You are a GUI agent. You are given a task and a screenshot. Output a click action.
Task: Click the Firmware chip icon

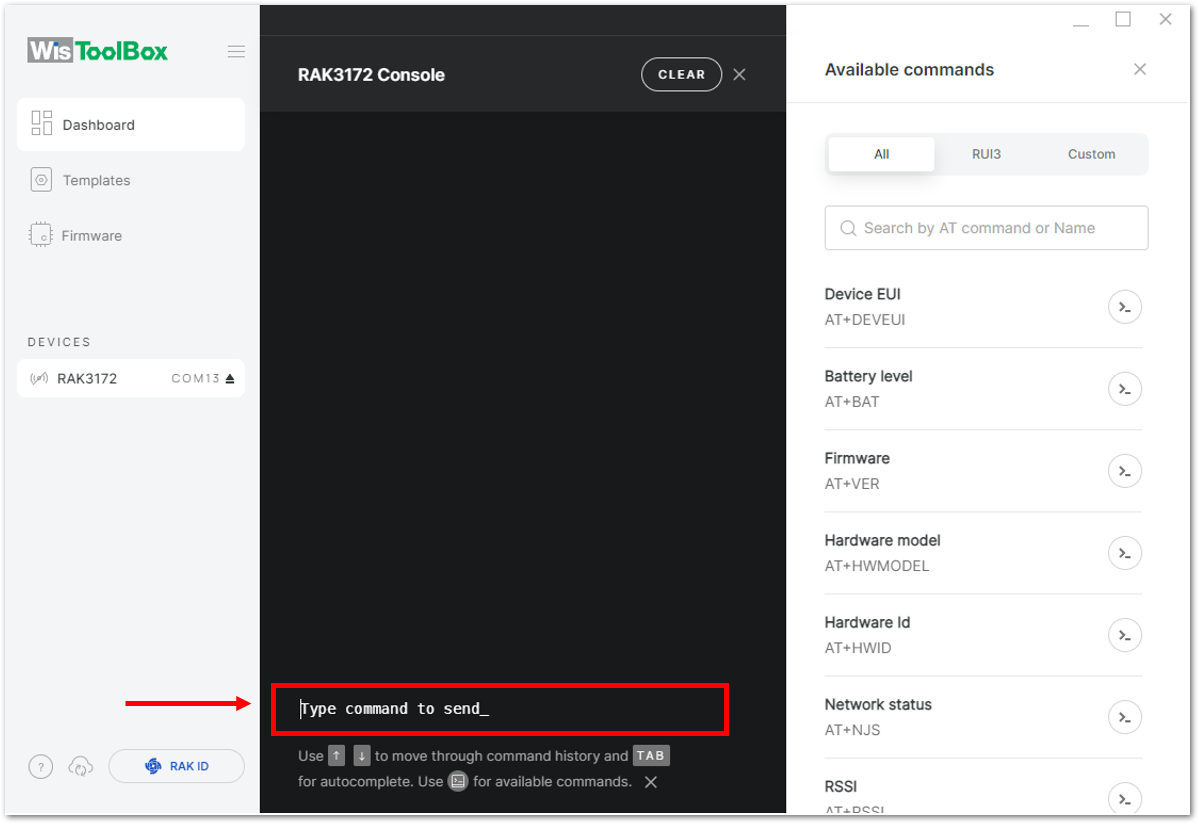point(41,235)
